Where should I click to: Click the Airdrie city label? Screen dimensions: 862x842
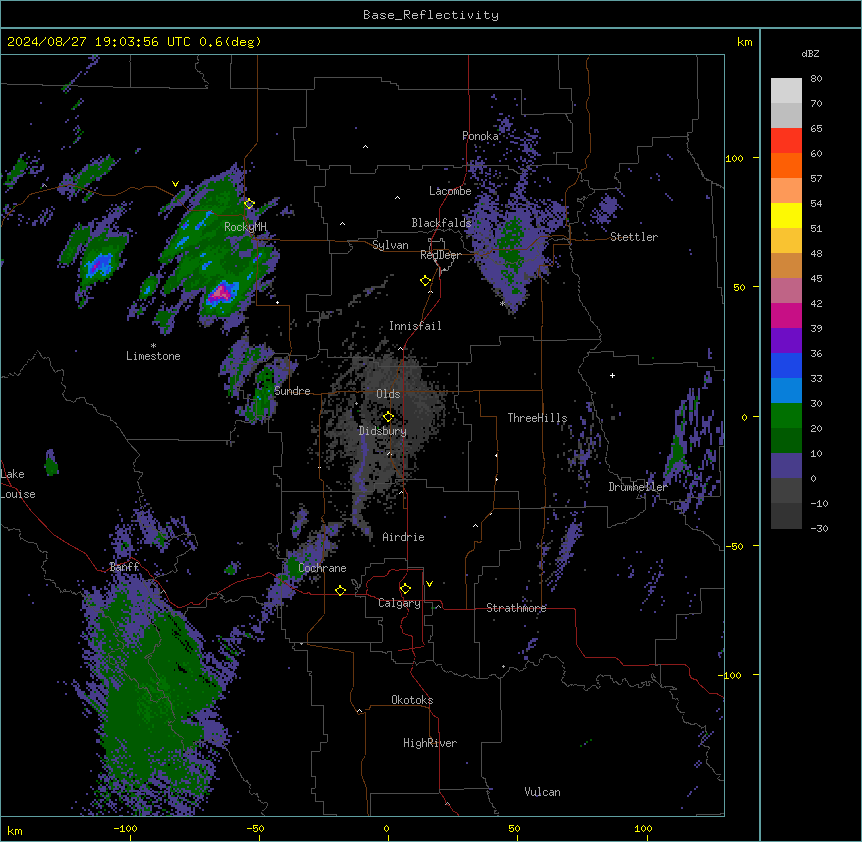tap(404, 537)
